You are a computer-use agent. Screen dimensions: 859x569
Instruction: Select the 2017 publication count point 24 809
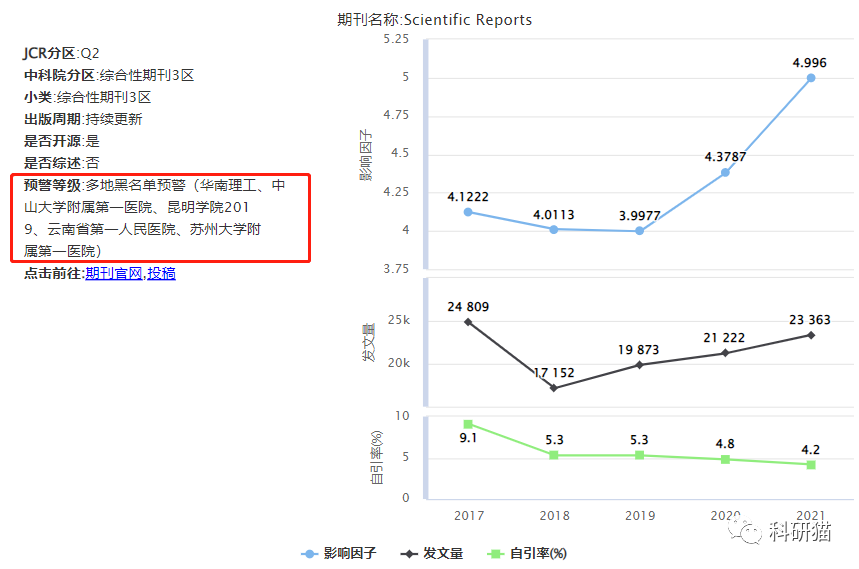[468, 322]
